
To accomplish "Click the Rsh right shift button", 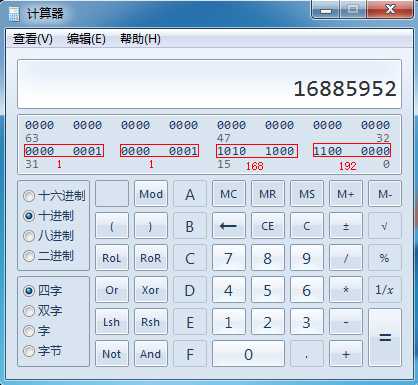I will [151, 322].
